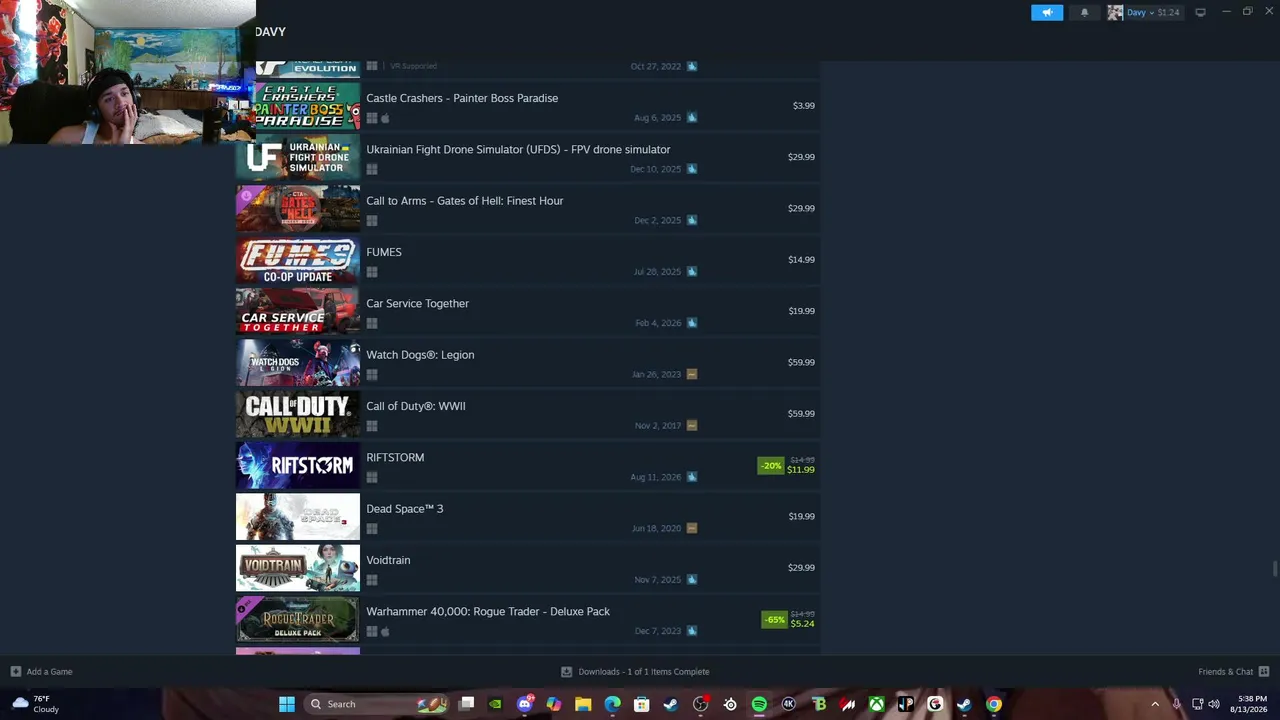Click the RIFTSTORM -20% discount badge
This screenshot has width=1280, height=720.
(770, 465)
